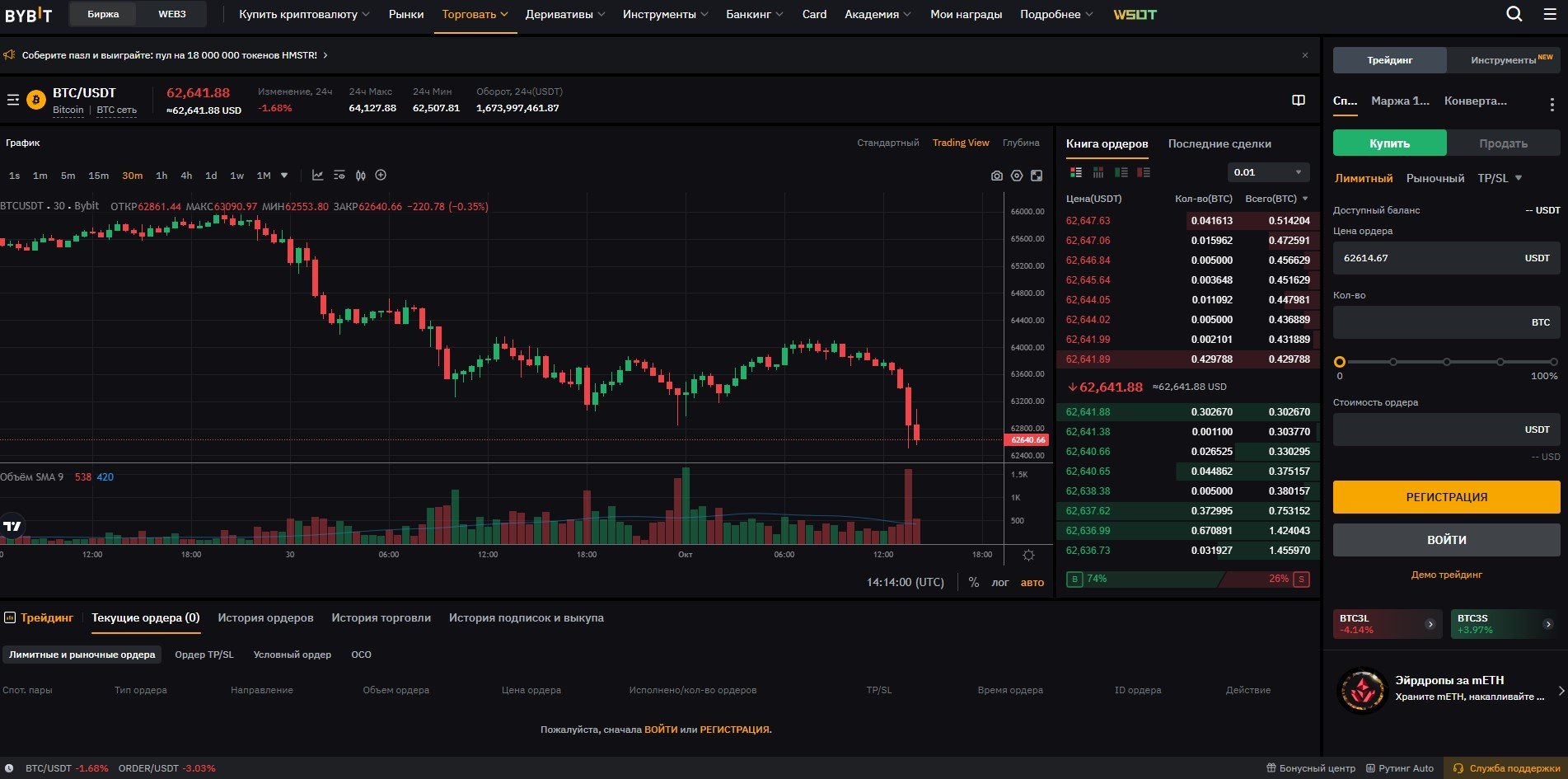Click the Bitcoin coin icon
The height and width of the screenshot is (779, 1568).
(36, 100)
